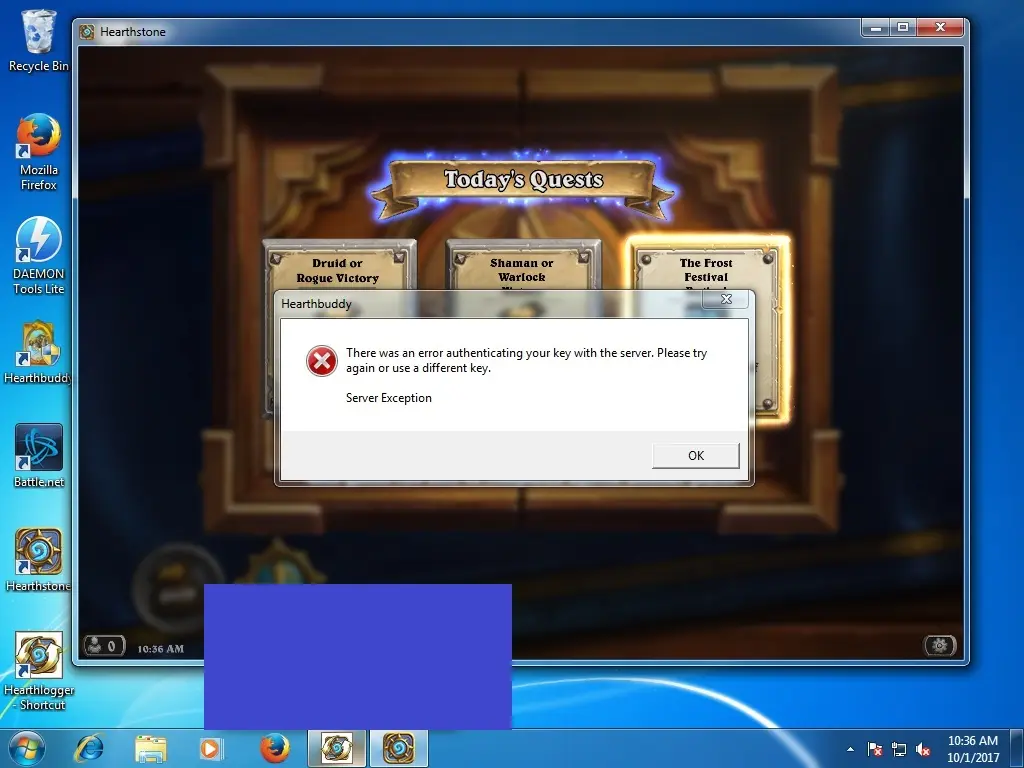Open the Hearthstone settings gear button
This screenshot has height=768, width=1024.
pos(940,645)
